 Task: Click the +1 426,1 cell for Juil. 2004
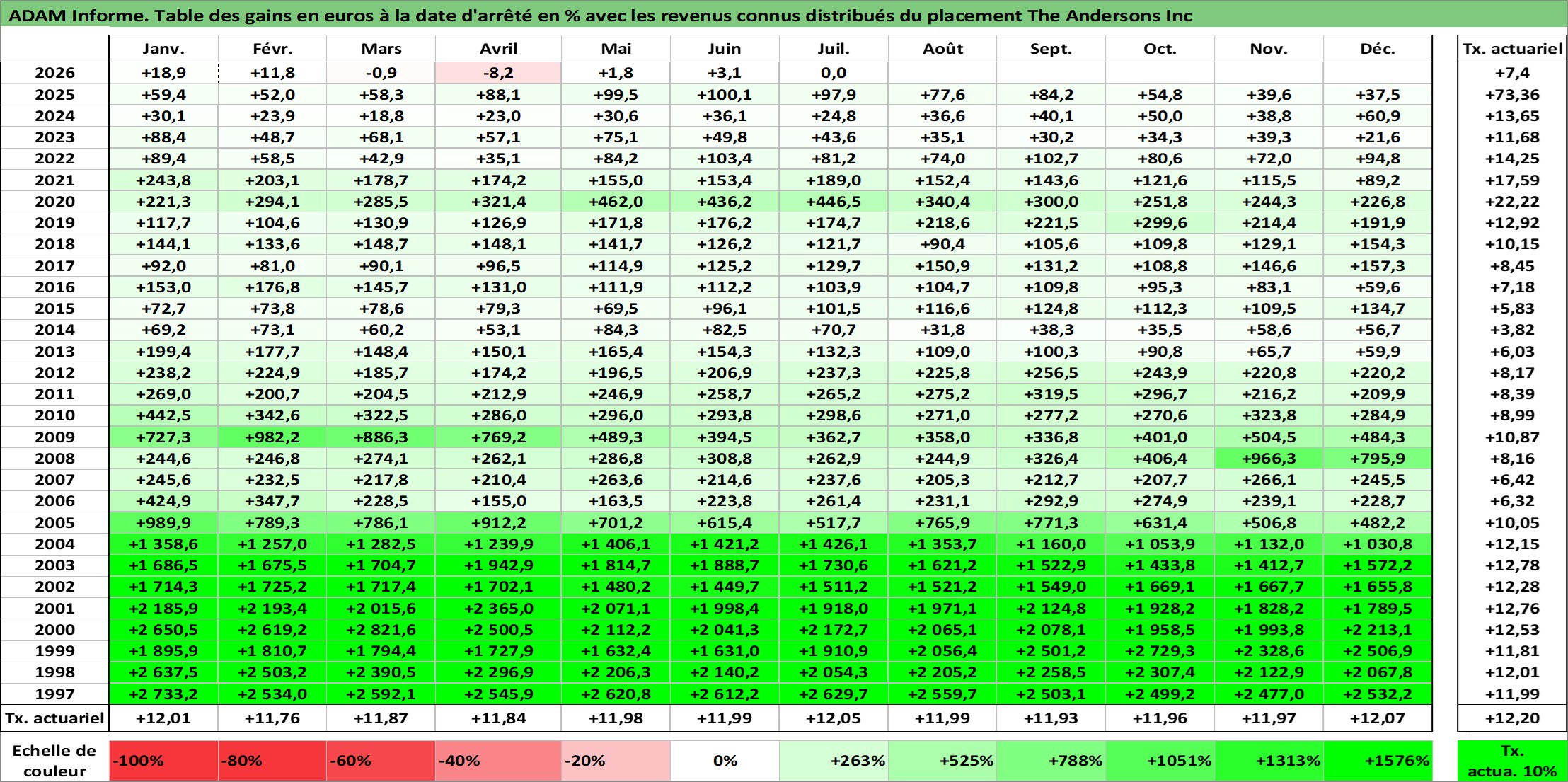834,544
